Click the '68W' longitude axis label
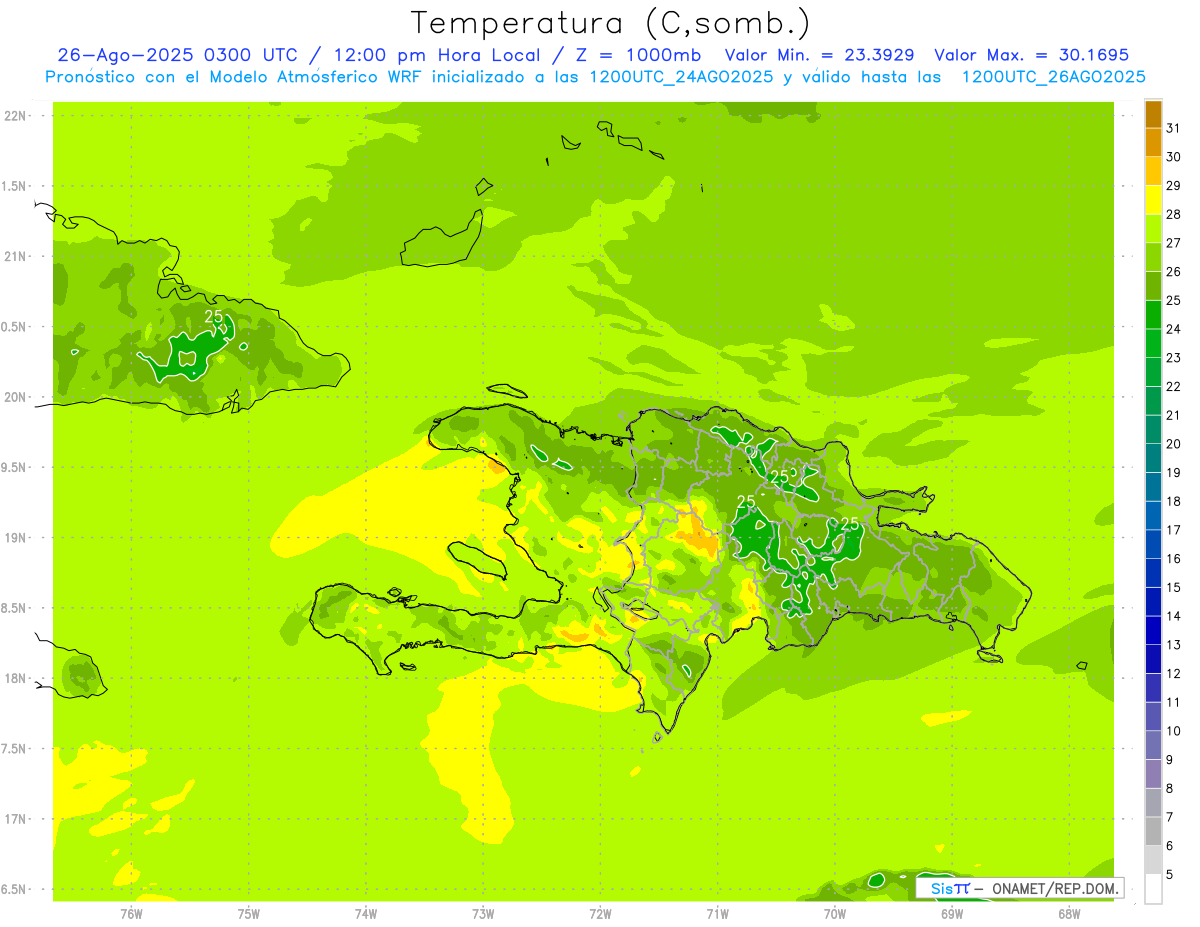Image resolution: width=1200 pixels, height=927 pixels. [x=1068, y=913]
